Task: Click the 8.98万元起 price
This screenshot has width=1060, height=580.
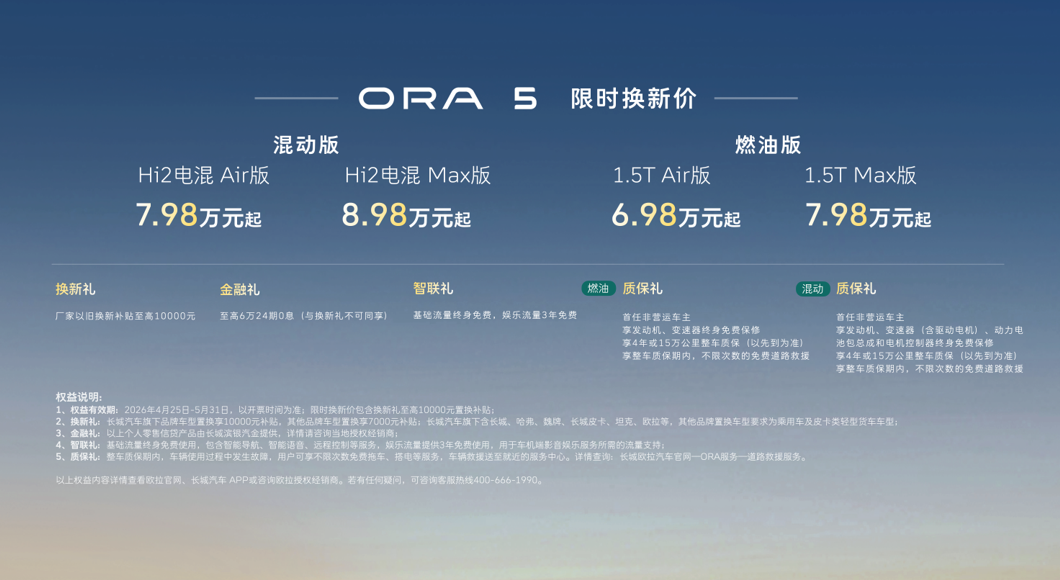Action: click(406, 216)
